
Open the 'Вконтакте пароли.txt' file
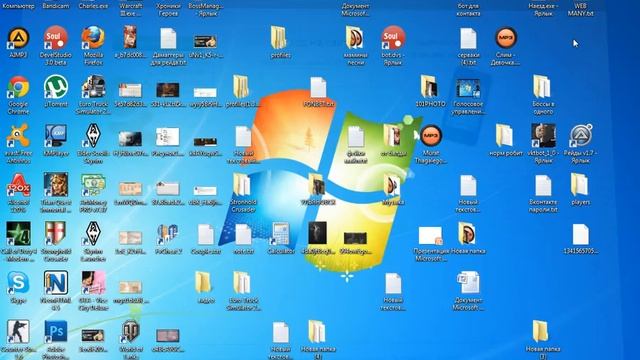pos(543,185)
